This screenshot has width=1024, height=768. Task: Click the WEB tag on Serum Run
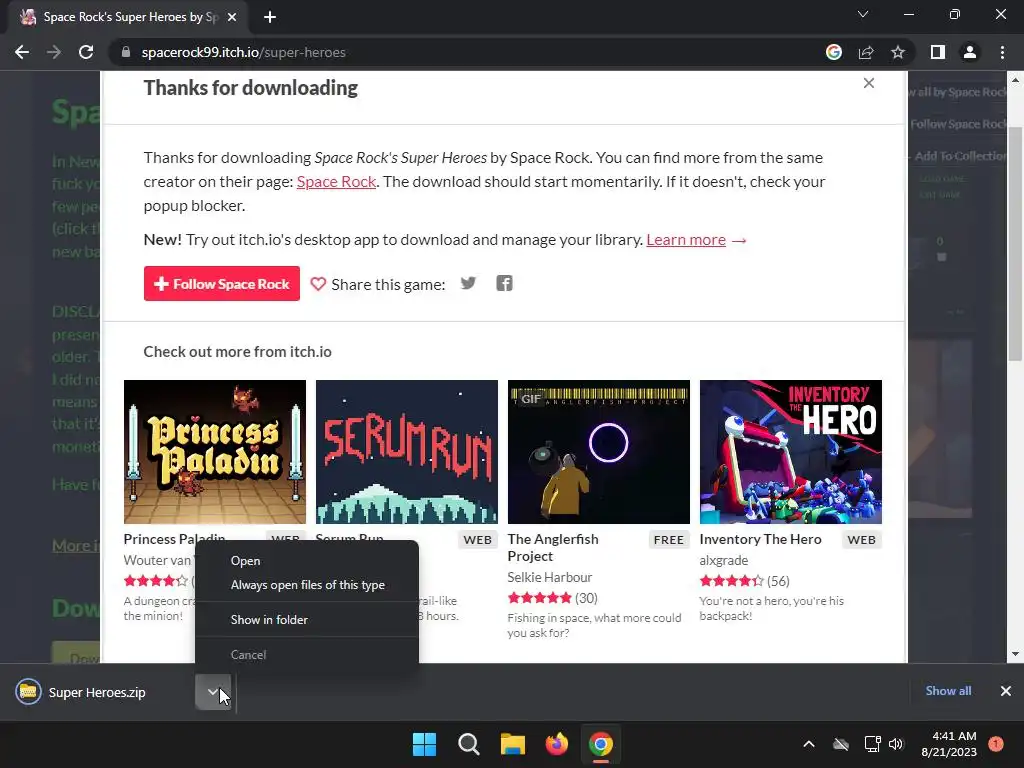click(x=477, y=540)
